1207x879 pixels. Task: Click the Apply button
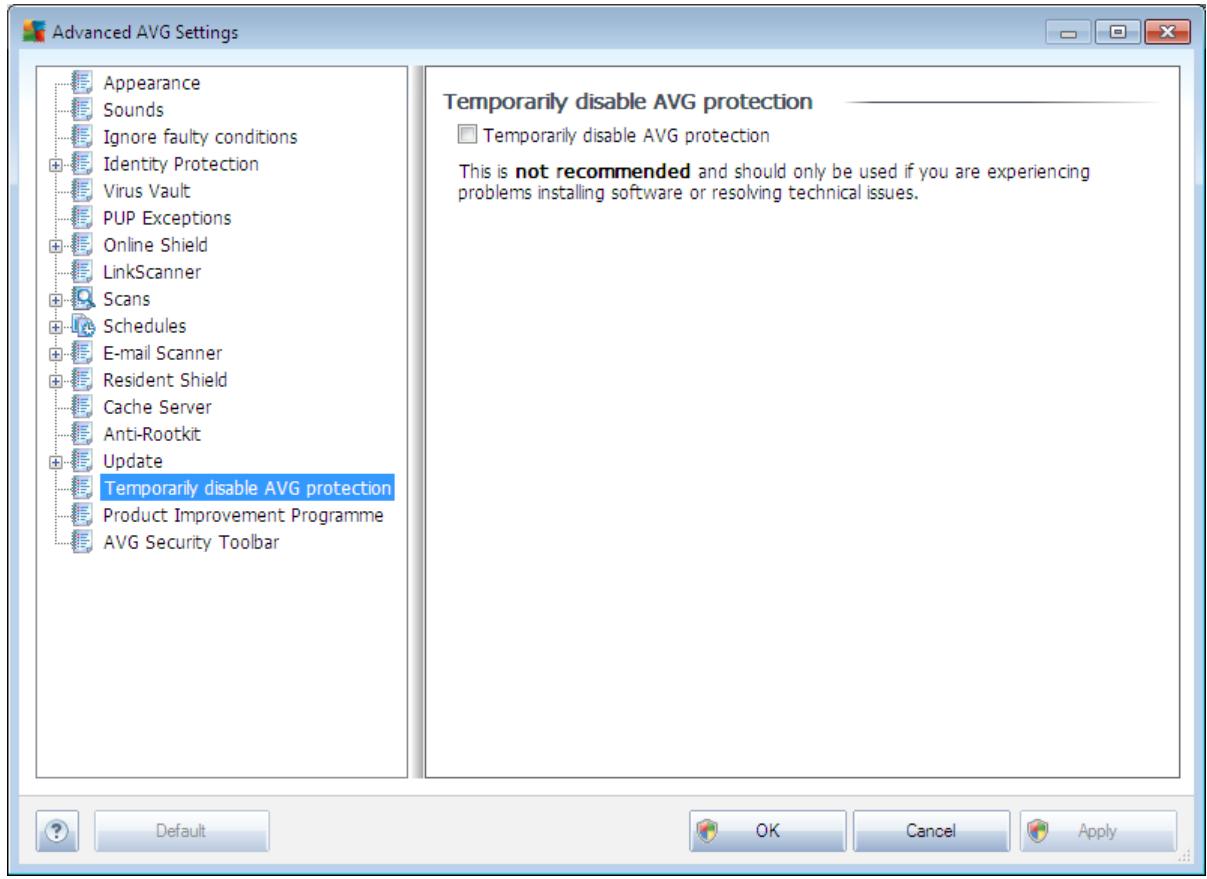(x=1097, y=830)
